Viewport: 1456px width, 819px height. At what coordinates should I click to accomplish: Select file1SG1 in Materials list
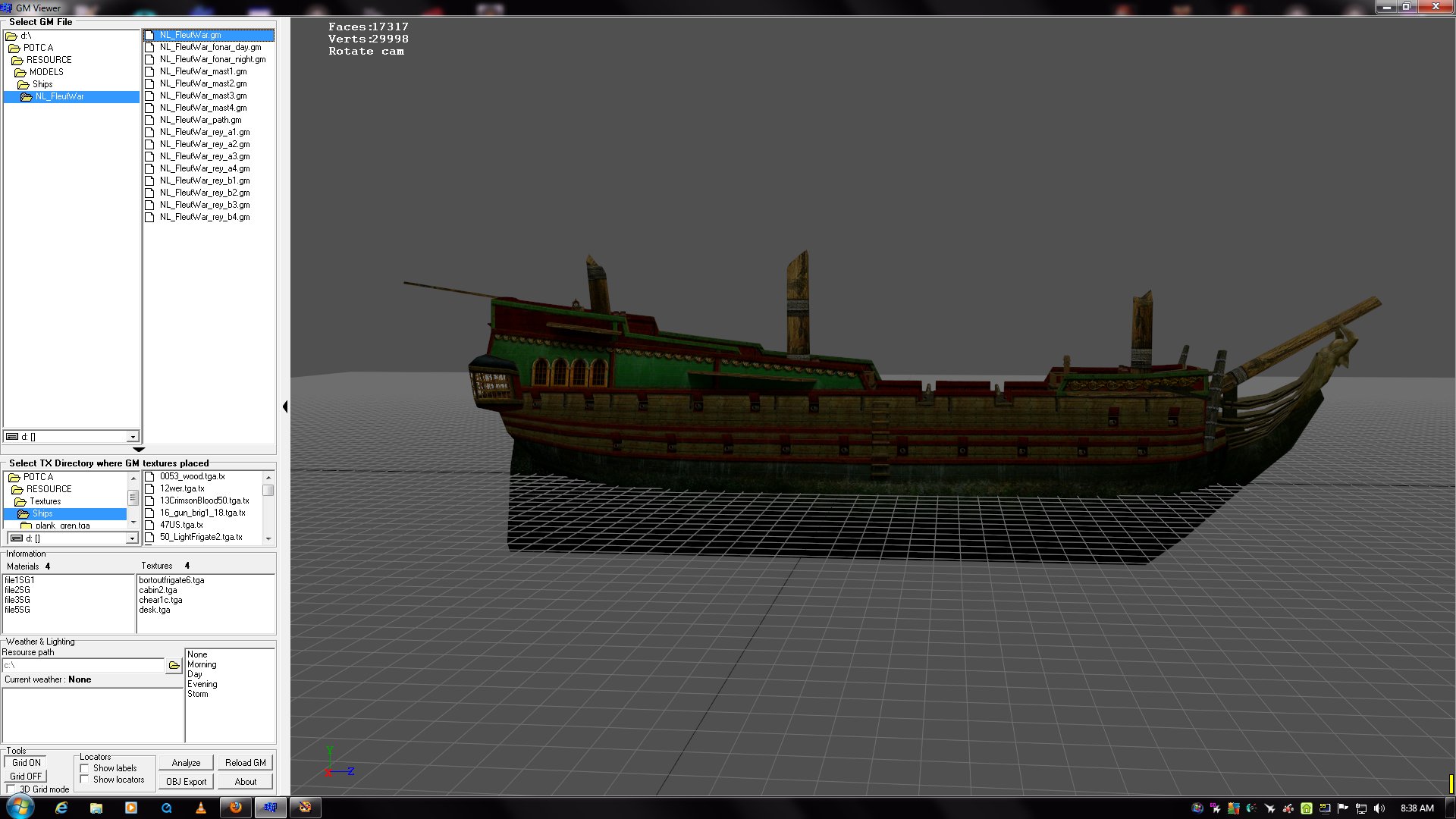tap(20, 580)
